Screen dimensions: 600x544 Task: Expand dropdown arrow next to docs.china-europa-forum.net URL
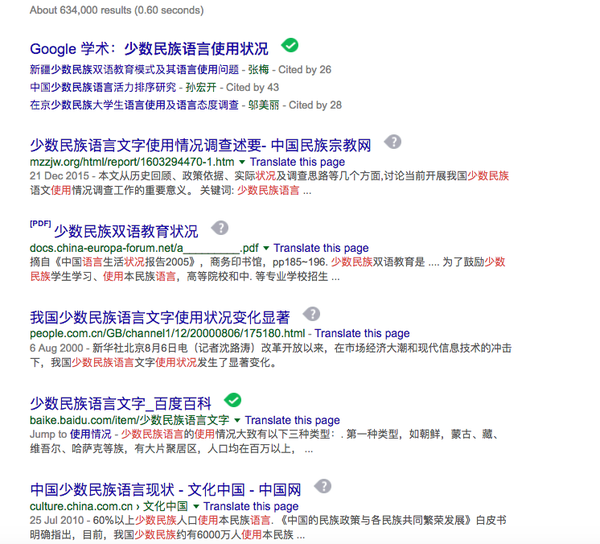pyautogui.click(x=266, y=248)
